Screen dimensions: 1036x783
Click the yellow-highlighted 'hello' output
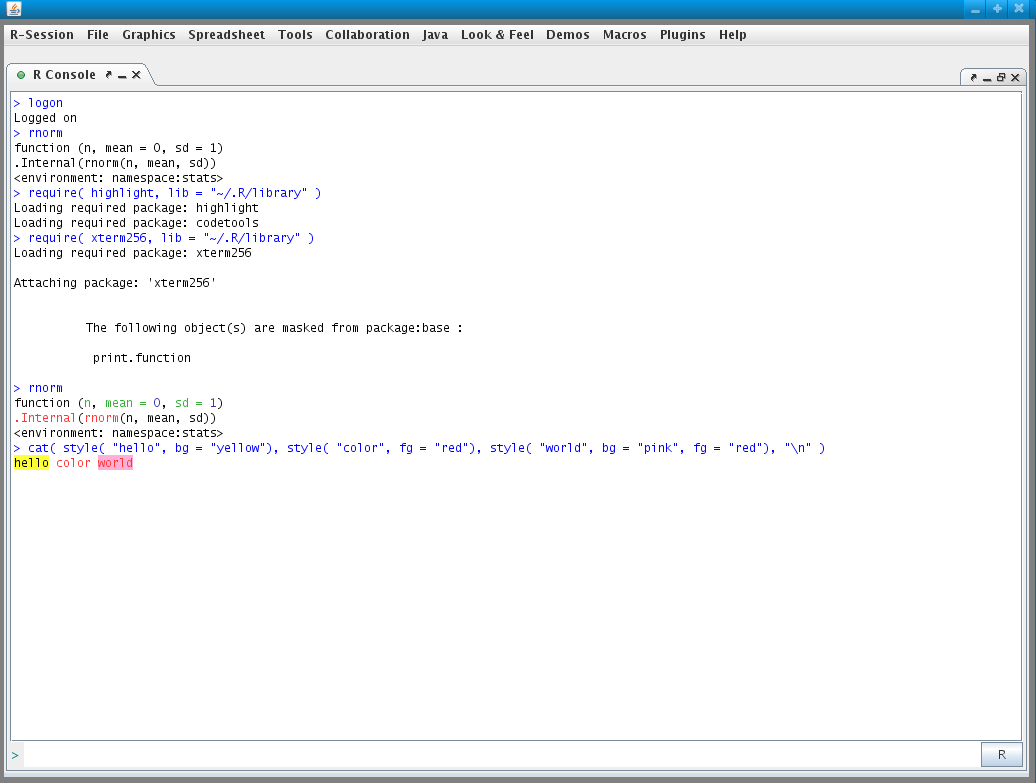tap(31, 463)
